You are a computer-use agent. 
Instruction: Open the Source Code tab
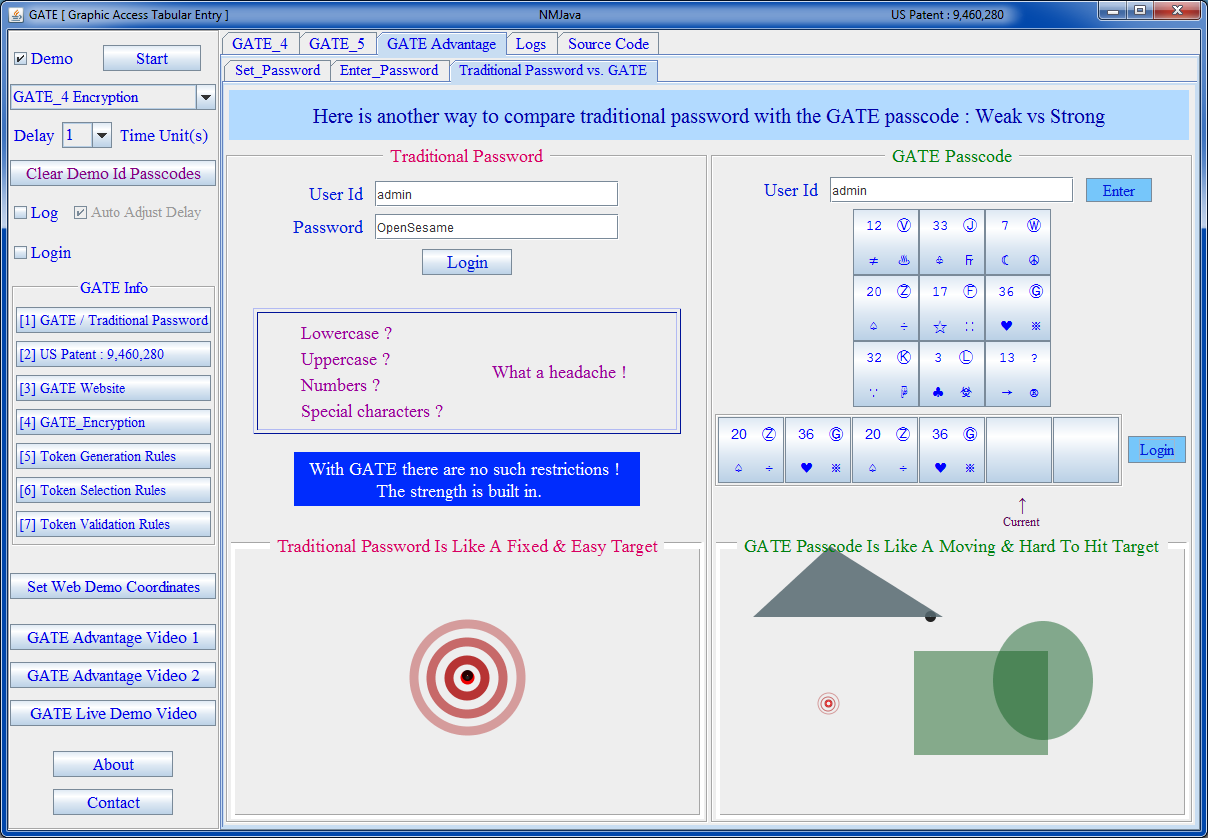[608, 44]
